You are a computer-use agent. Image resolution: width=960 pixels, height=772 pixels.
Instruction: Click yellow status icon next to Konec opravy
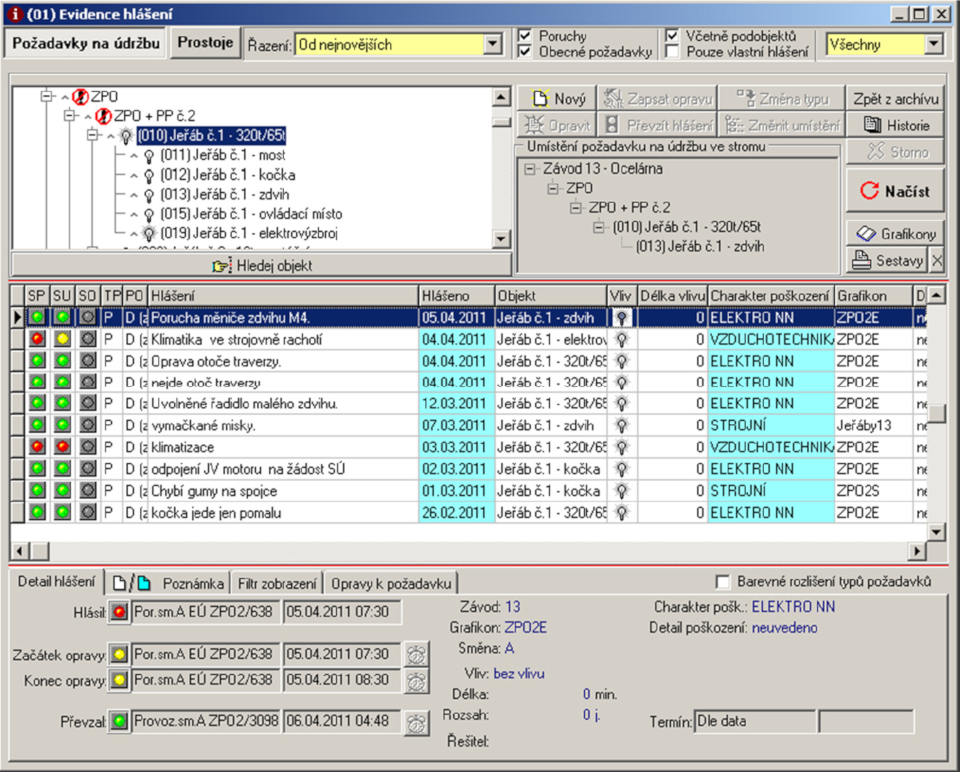coord(119,680)
